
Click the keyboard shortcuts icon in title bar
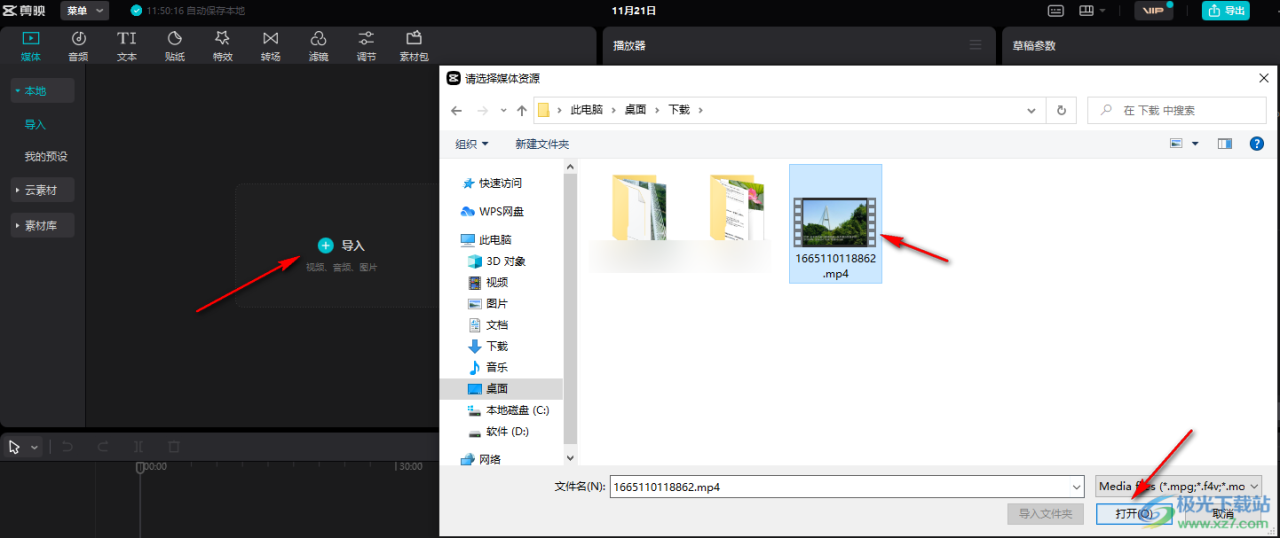1056,10
